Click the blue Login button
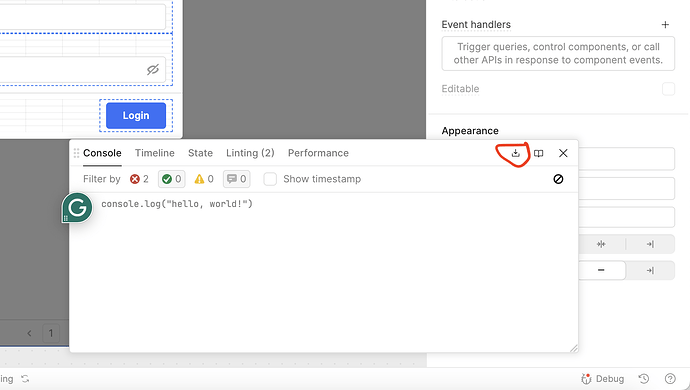The width and height of the screenshot is (690, 390). point(136,115)
